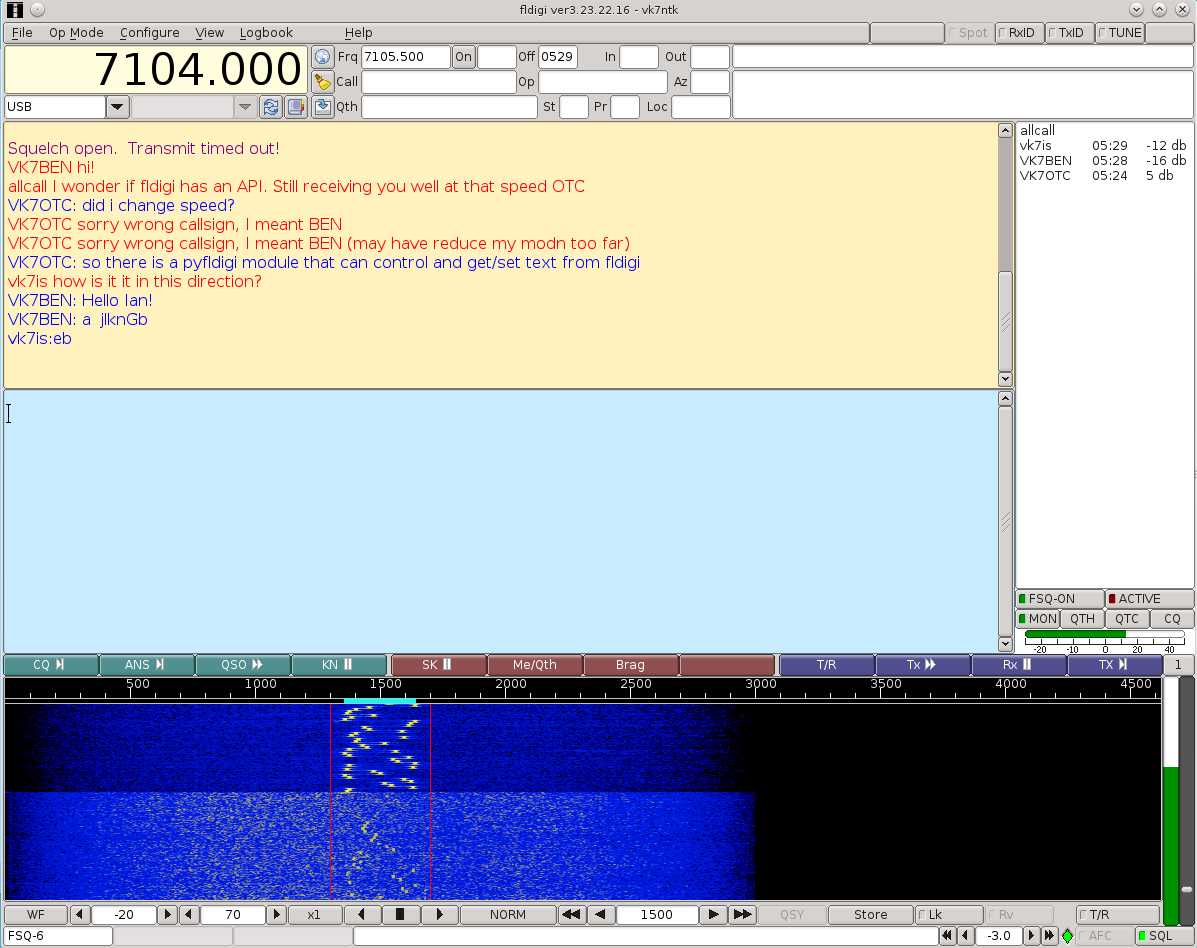Toggle T/R checkbox in waterfall controls
The width and height of the screenshot is (1197, 948).
pos(1118,914)
